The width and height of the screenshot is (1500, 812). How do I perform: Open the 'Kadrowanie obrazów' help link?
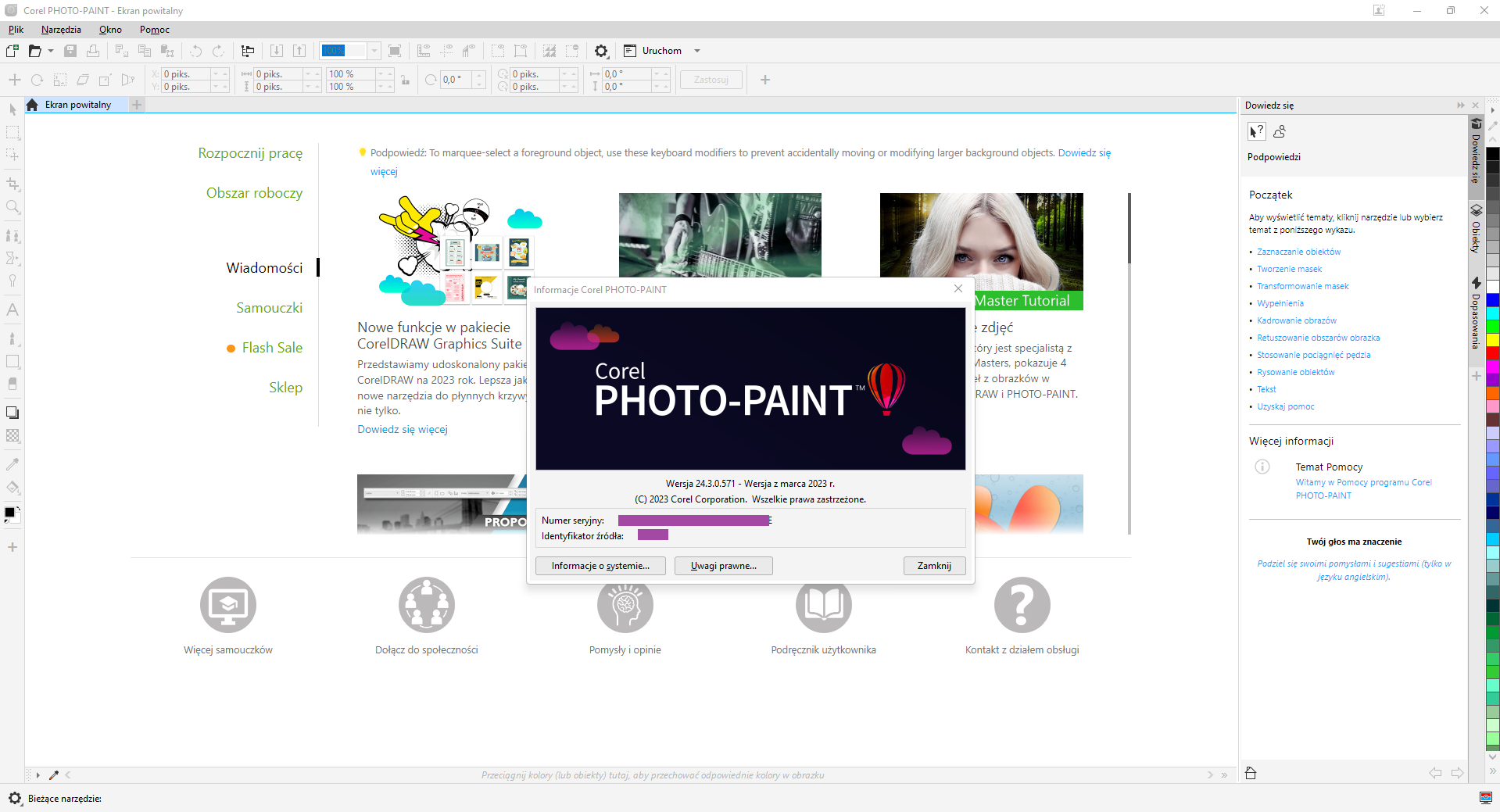[x=1297, y=320]
